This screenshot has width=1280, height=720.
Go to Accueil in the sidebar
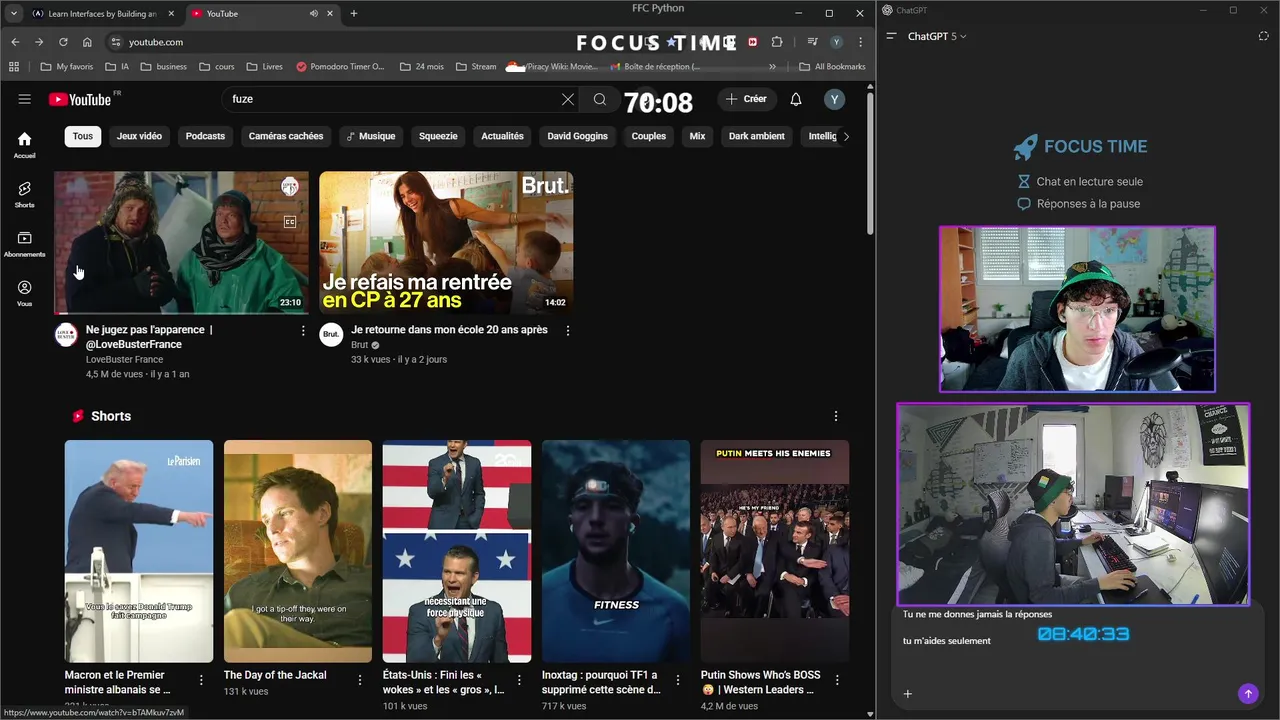pos(25,145)
